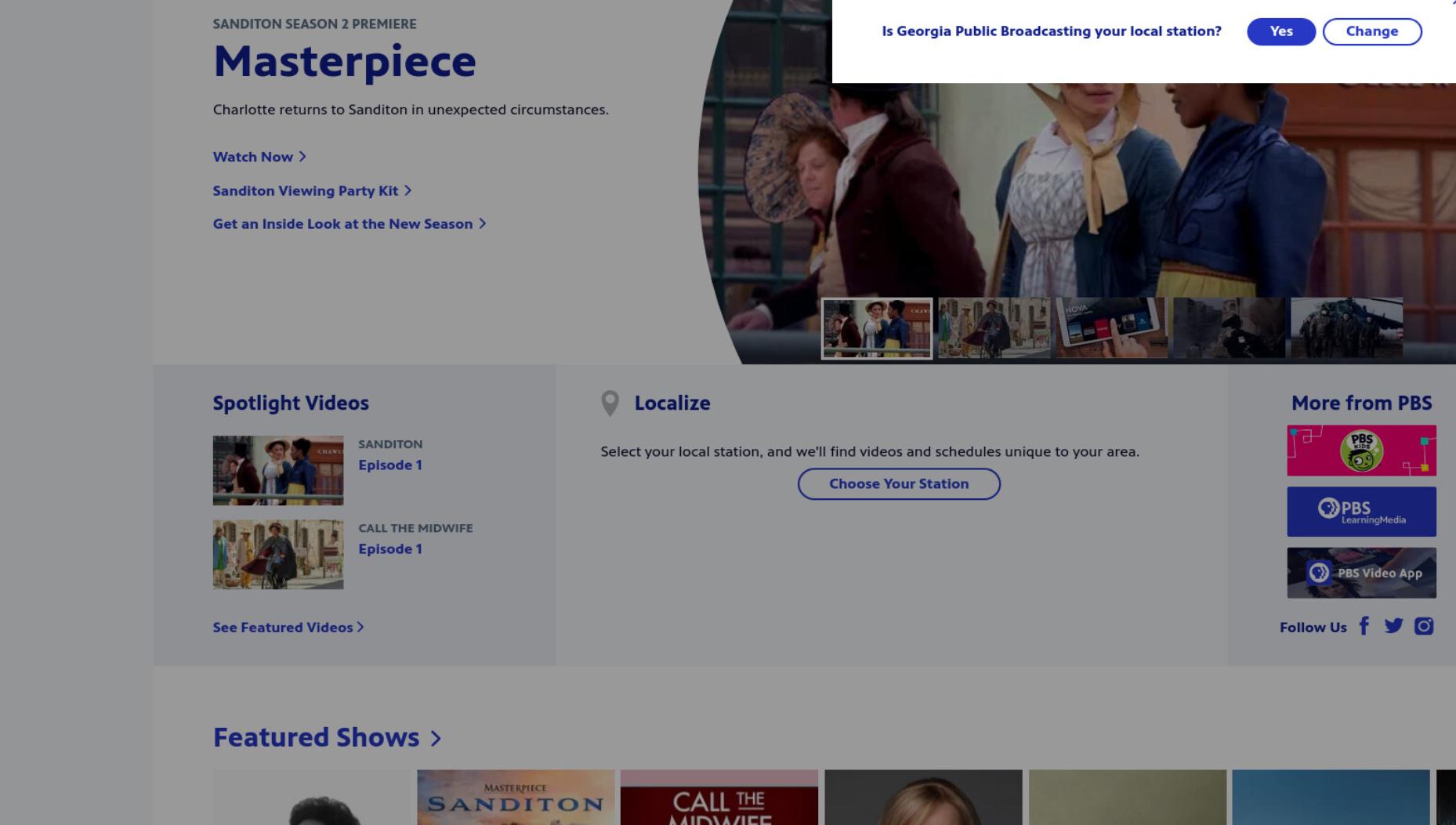The width and height of the screenshot is (1456, 825).
Task: Open PBS Instagram page icon
Action: pos(1424,626)
